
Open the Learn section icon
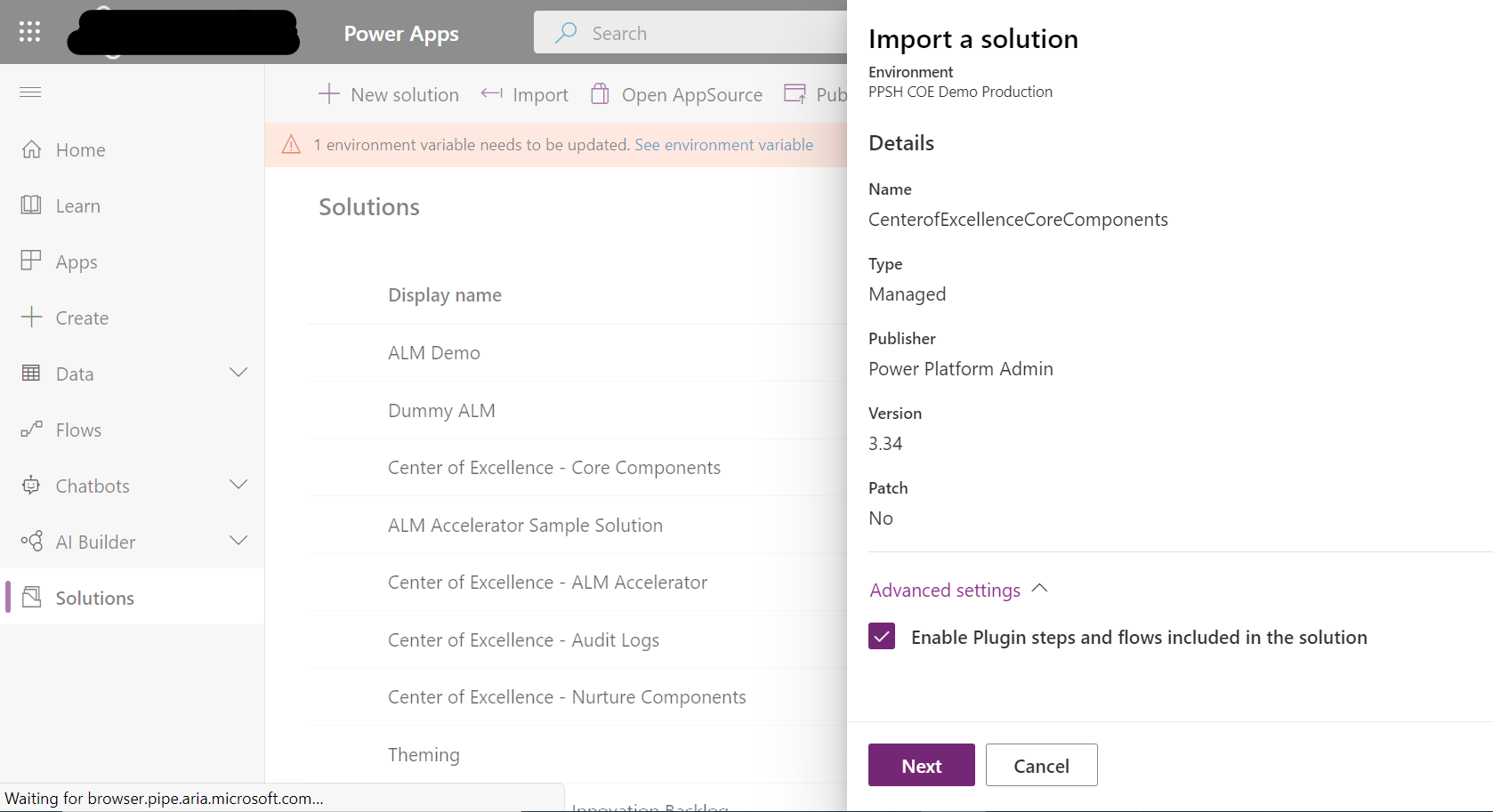coord(31,205)
